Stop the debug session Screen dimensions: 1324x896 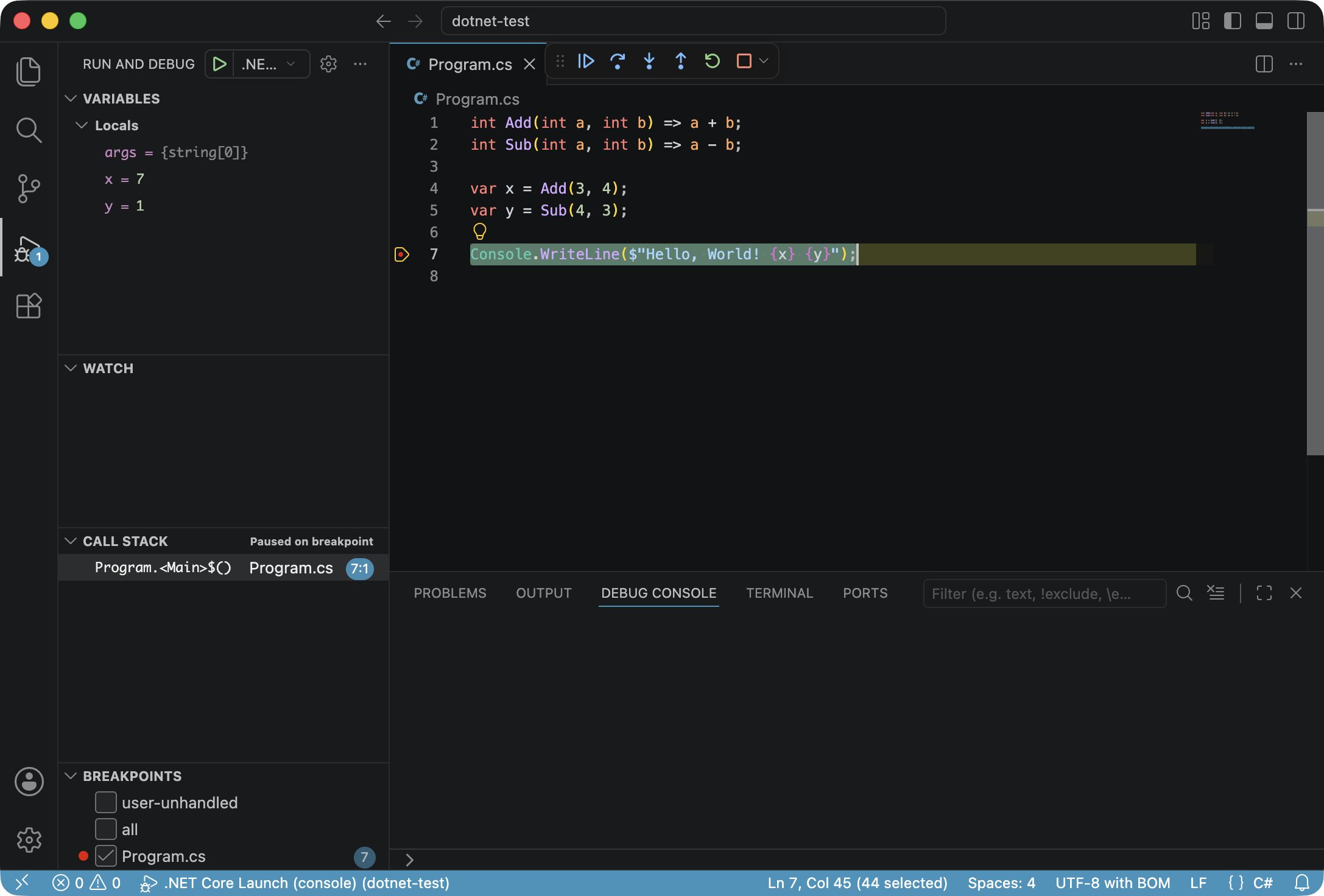(x=744, y=61)
